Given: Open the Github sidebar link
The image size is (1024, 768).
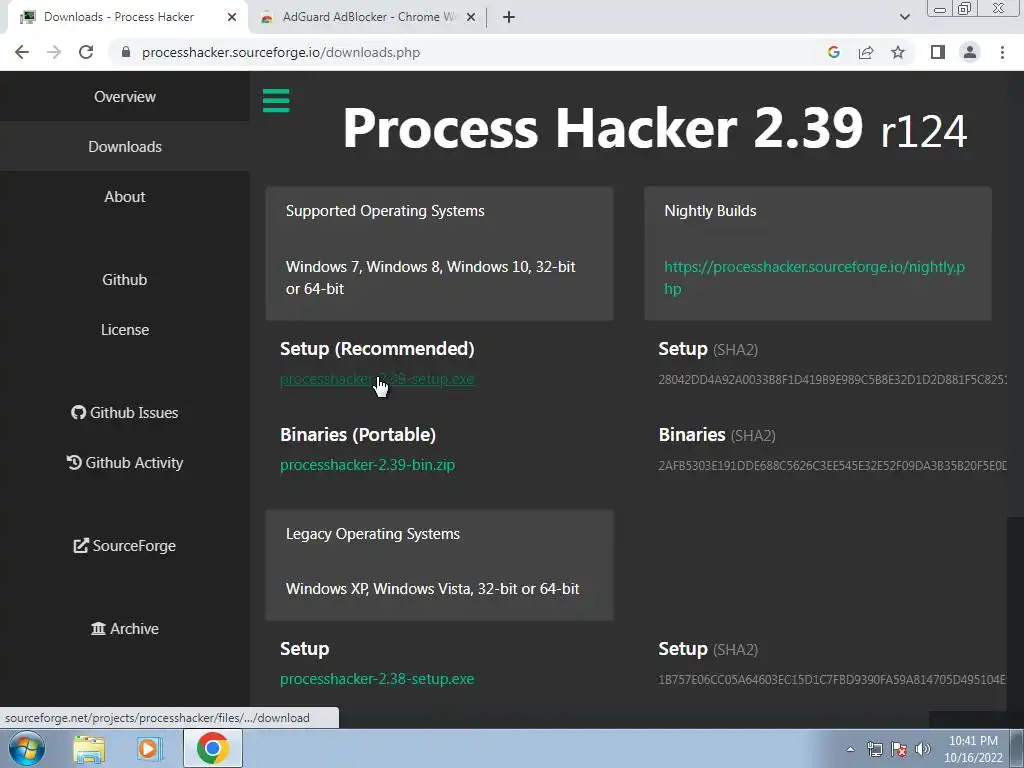Looking at the screenshot, I should 125,280.
